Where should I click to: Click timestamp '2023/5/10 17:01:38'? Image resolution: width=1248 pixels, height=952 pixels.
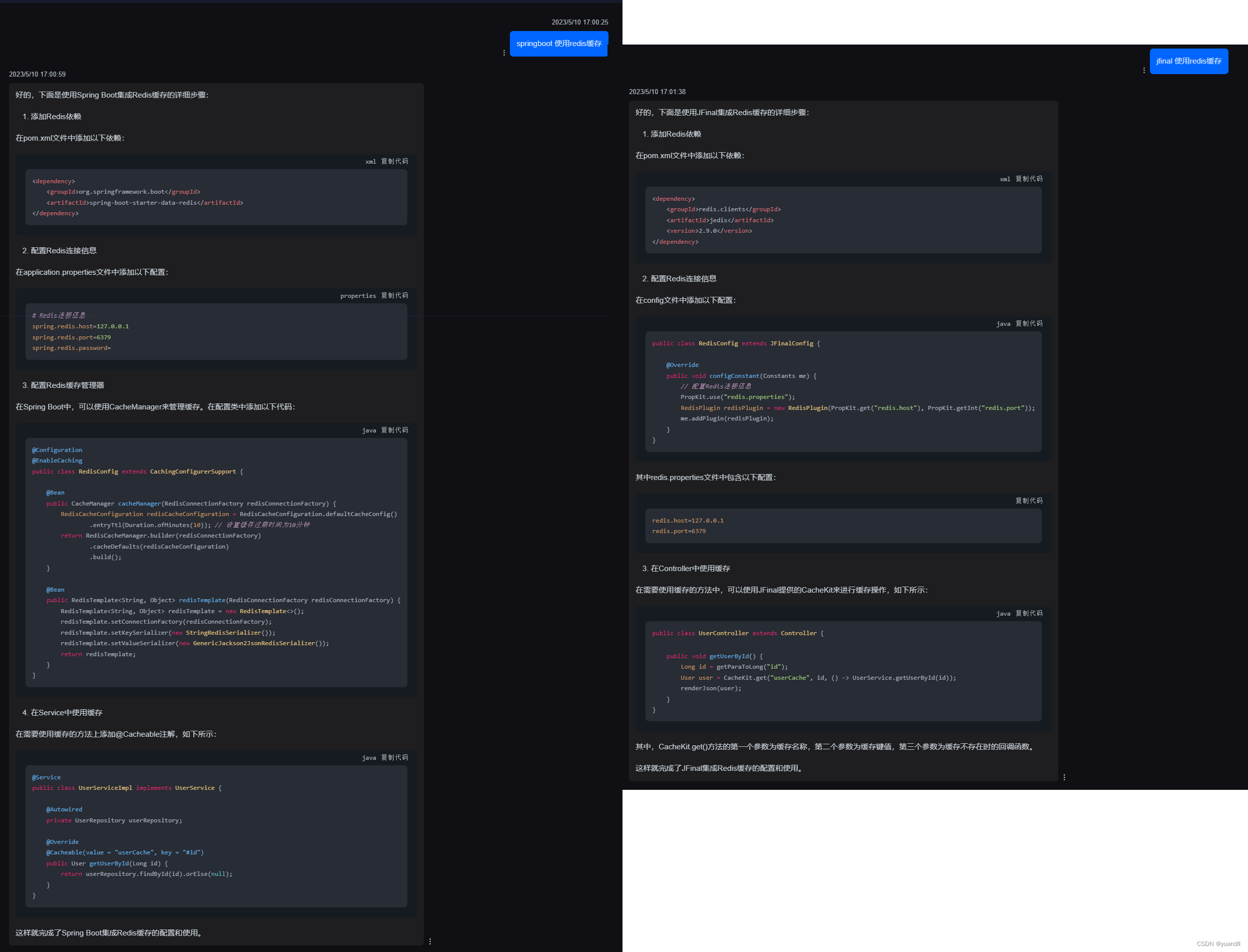pyautogui.click(x=657, y=92)
